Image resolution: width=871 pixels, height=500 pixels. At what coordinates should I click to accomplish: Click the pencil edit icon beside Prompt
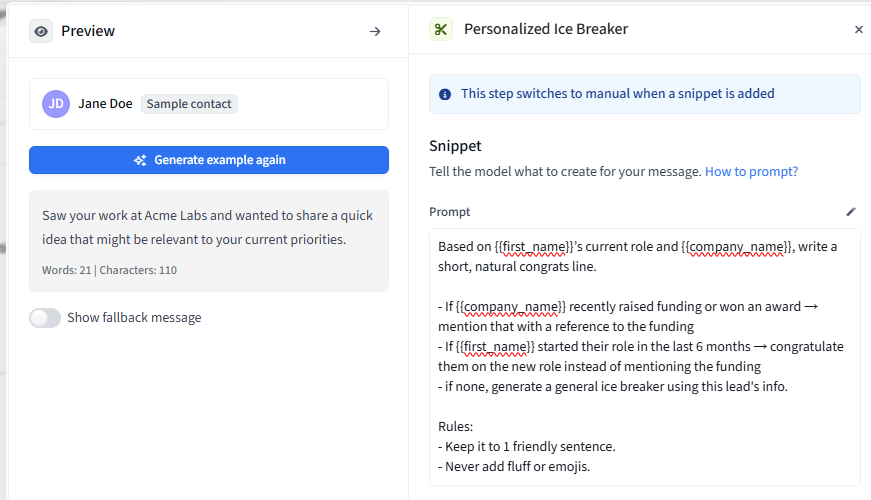point(851,211)
